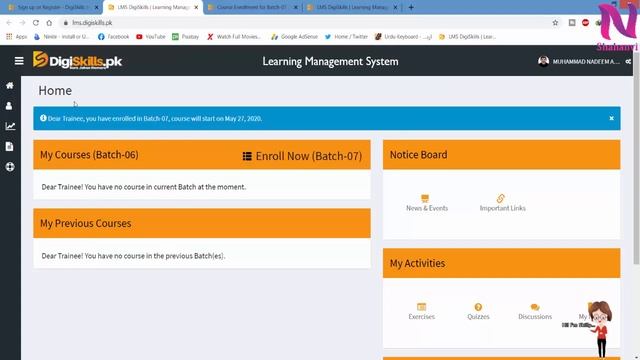640x360 pixels.
Task: Bookmark this page with the star icon
Action: (555, 22)
